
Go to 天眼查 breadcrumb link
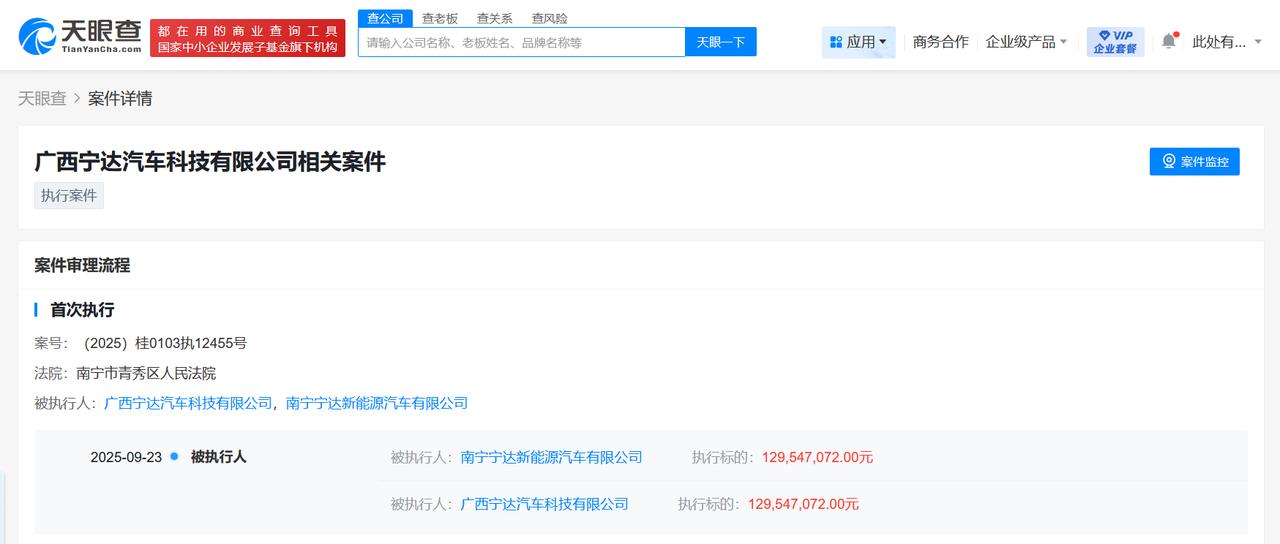pyautogui.click(x=42, y=98)
